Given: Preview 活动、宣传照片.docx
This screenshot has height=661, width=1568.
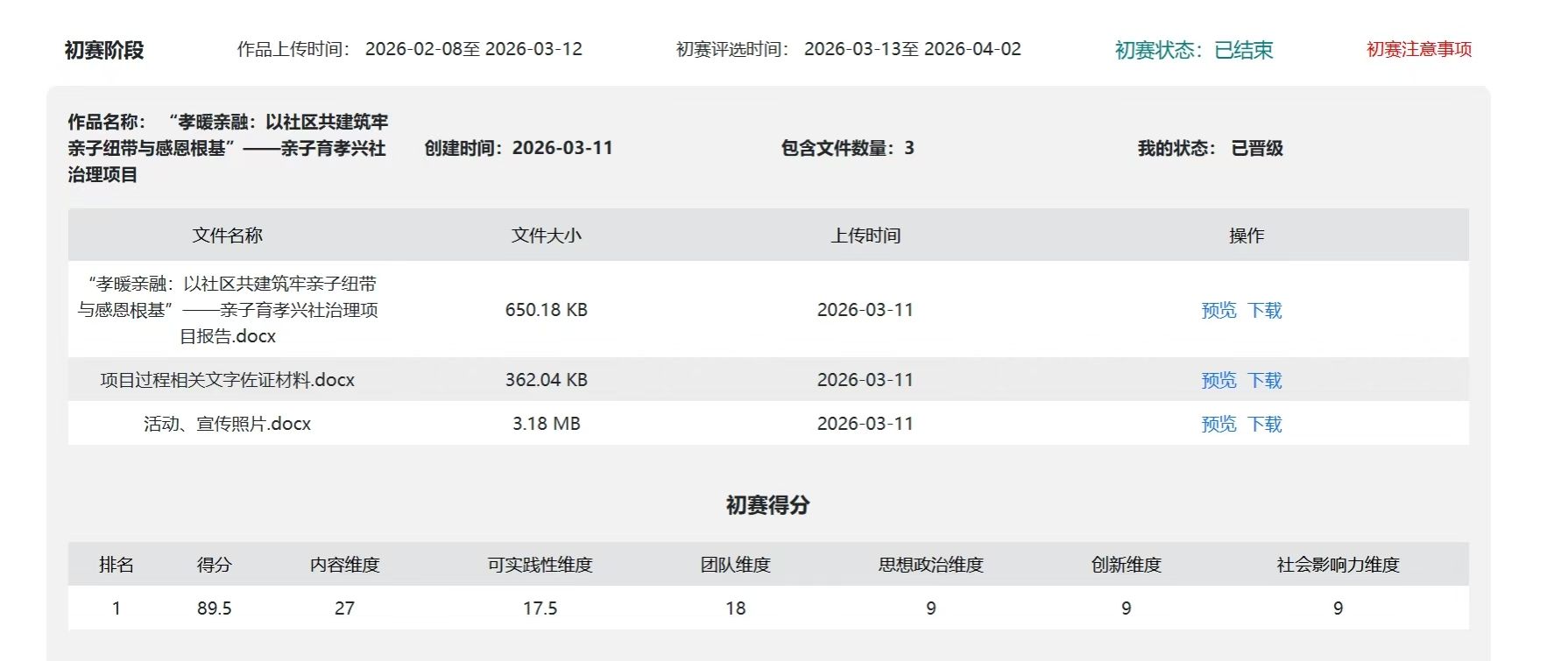Looking at the screenshot, I should 1218,424.
